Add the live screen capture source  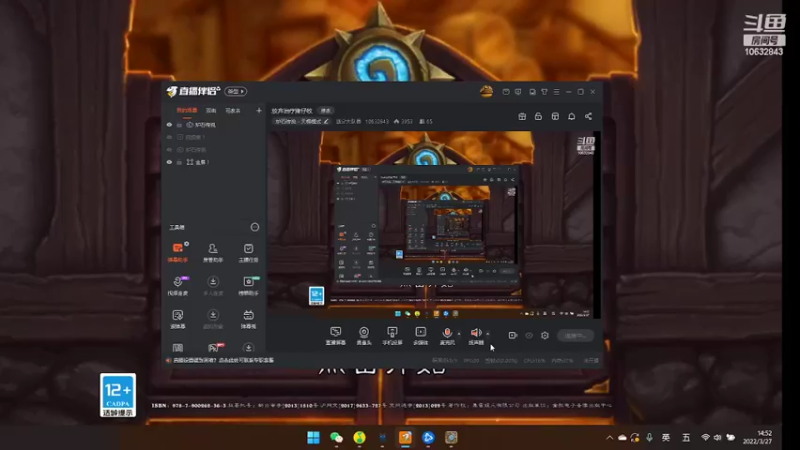tap(335, 336)
